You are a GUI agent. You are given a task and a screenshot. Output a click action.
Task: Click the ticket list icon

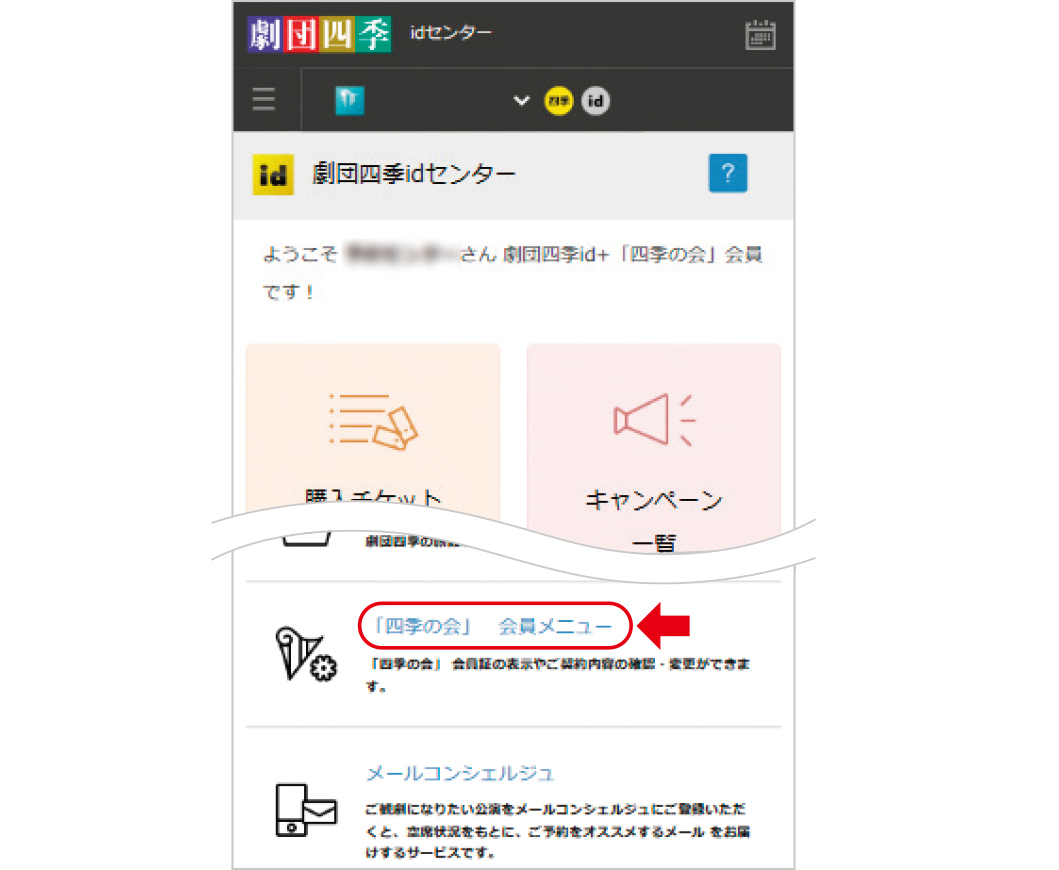(x=373, y=421)
